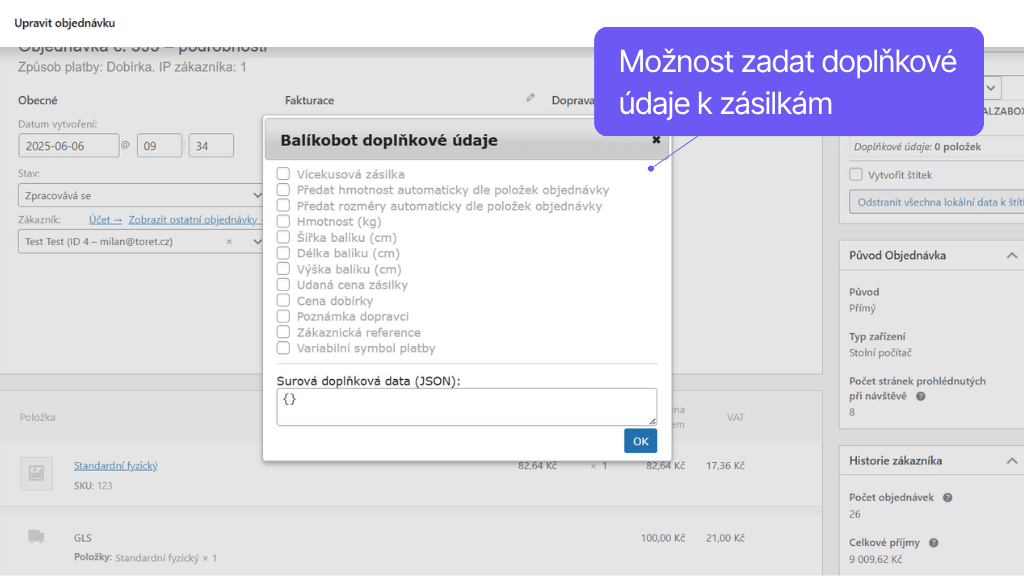1024x576 pixels.
Task: Check Předat hmotnost automaticky dle položek objednávky
Action: click(x=283, y=190)
